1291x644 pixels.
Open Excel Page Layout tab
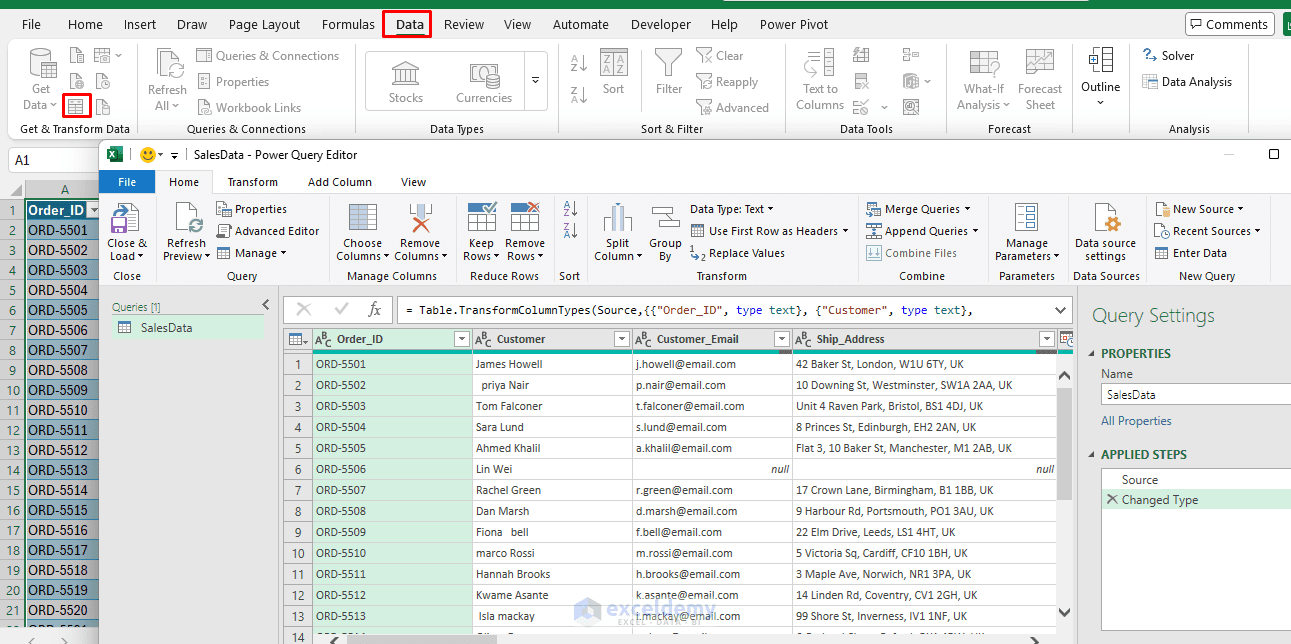pos(264,24)
